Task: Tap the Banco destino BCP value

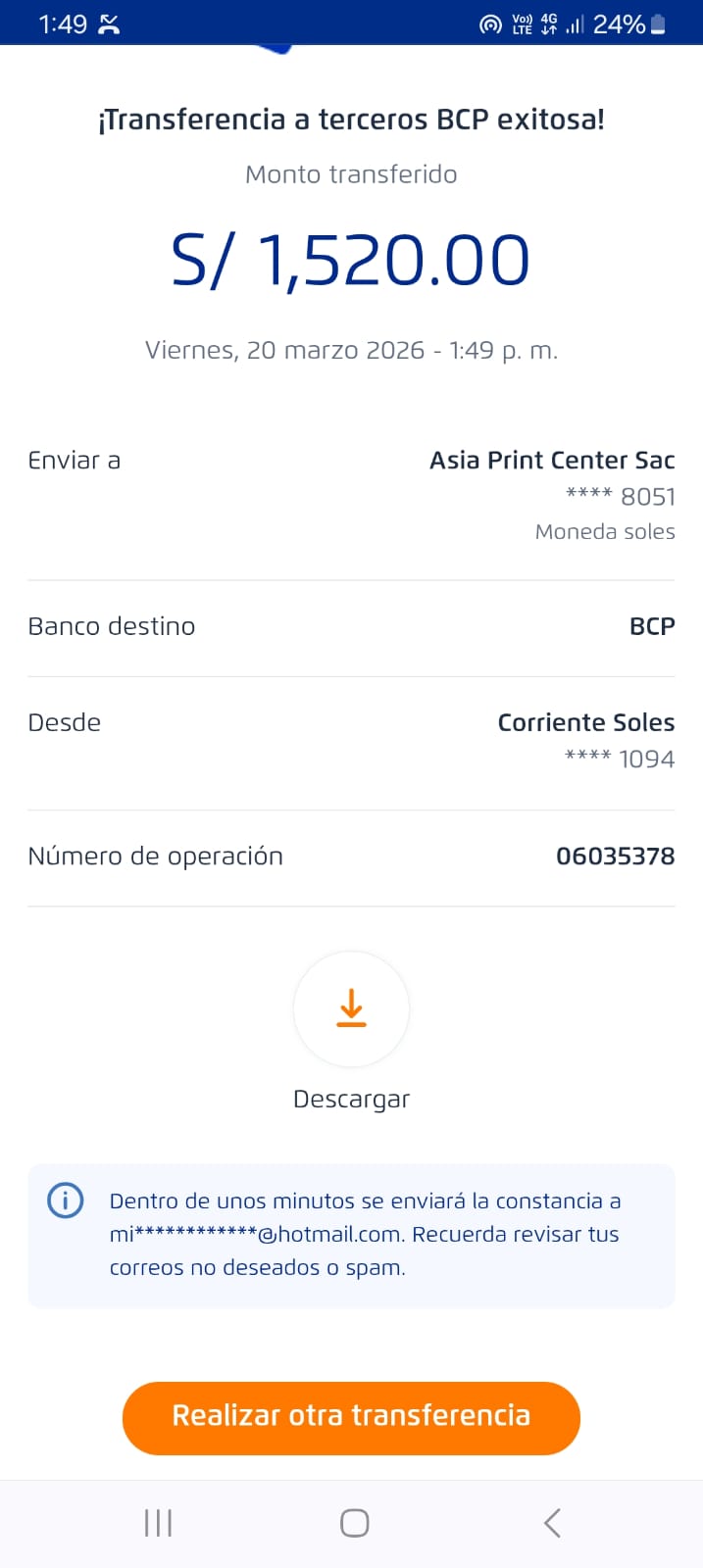Action: (652, 626)
